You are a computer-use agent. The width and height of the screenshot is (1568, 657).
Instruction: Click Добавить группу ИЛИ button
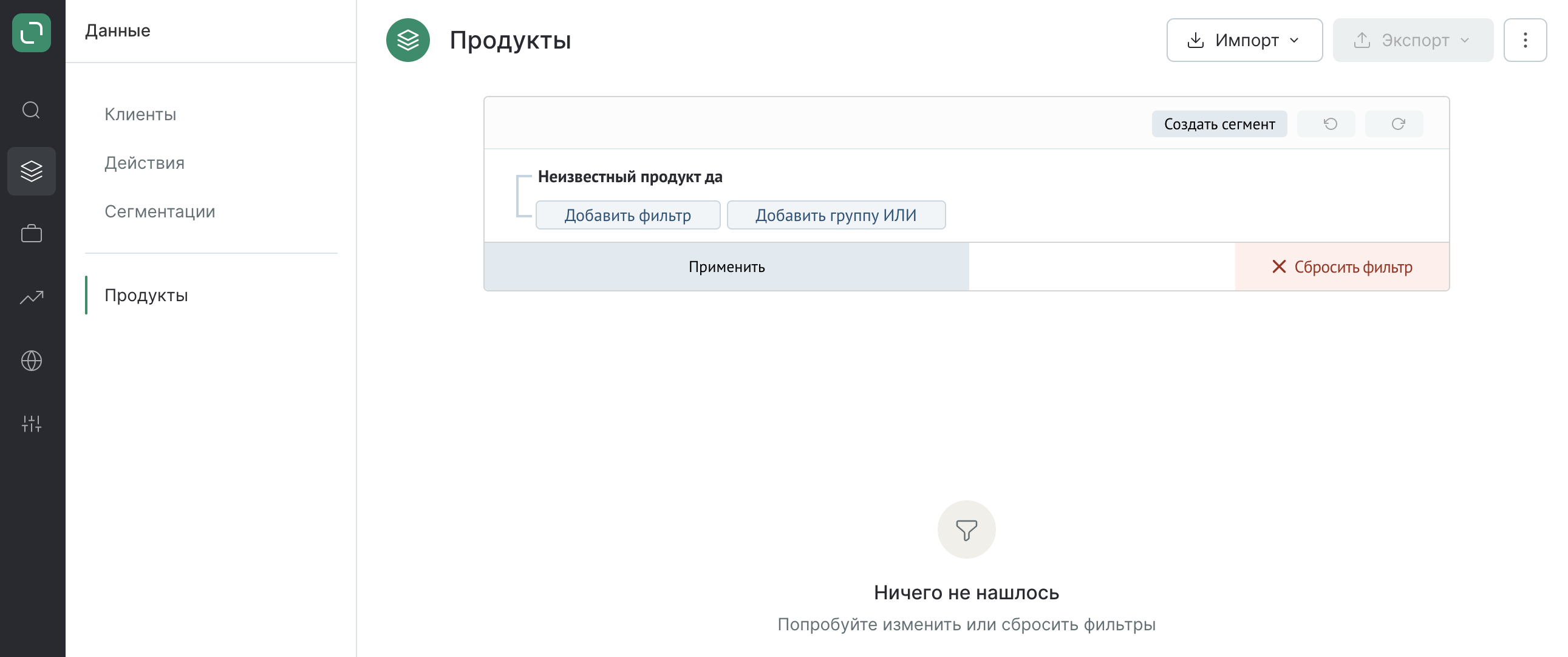point(836,216)
